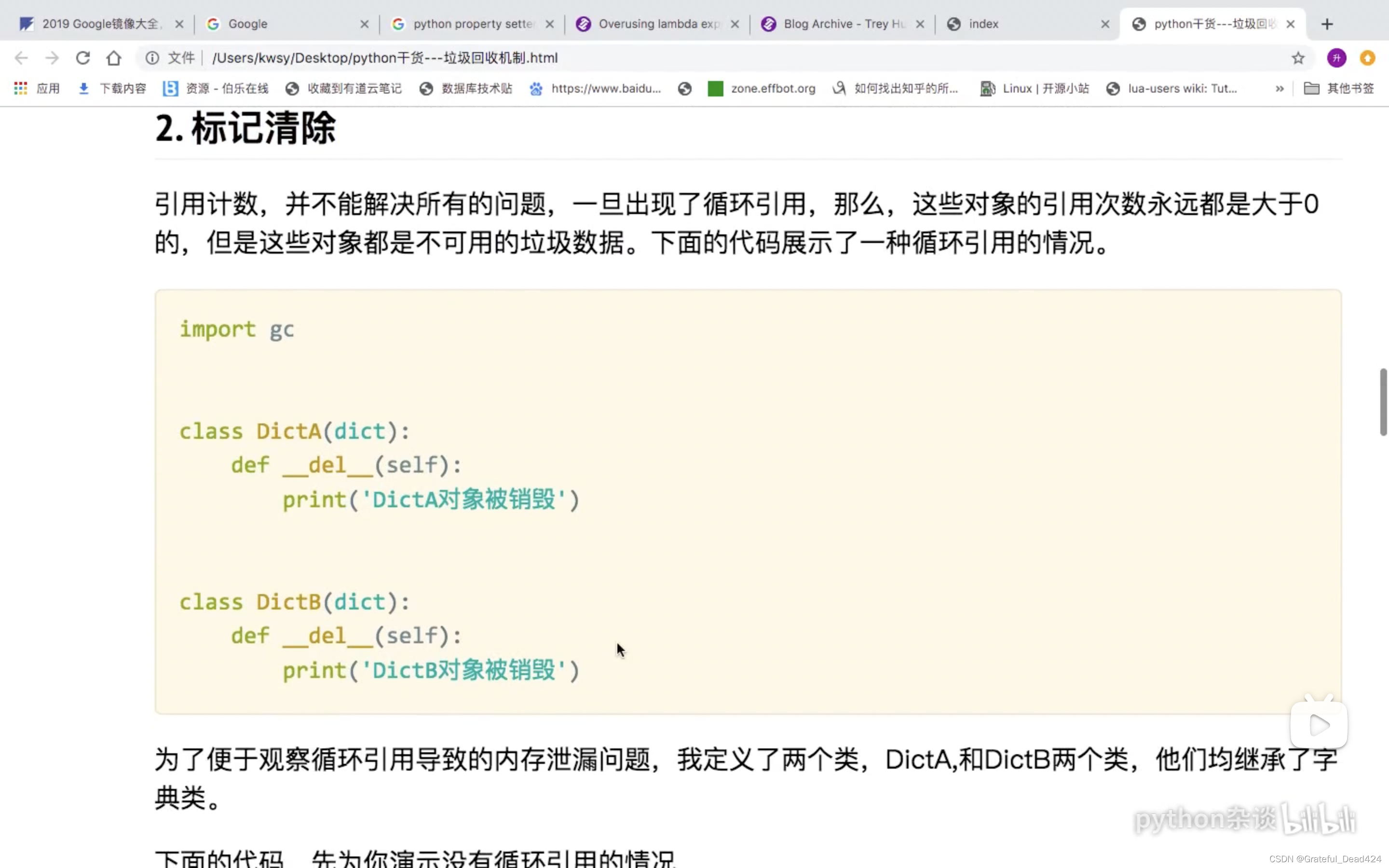Click paragraph starting 为了便于观察
This screenshot has width=1389, height=868.
tap(746, 778)
